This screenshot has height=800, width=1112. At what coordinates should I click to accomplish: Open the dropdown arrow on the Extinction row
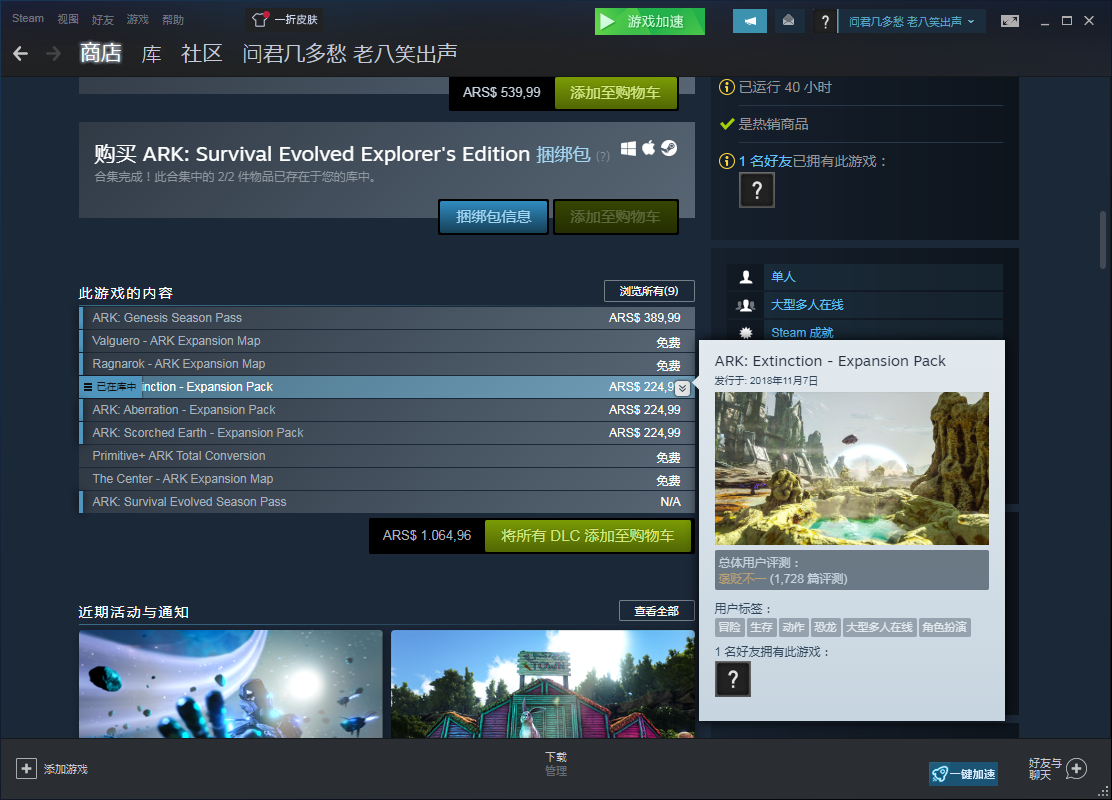click(682, 388)
